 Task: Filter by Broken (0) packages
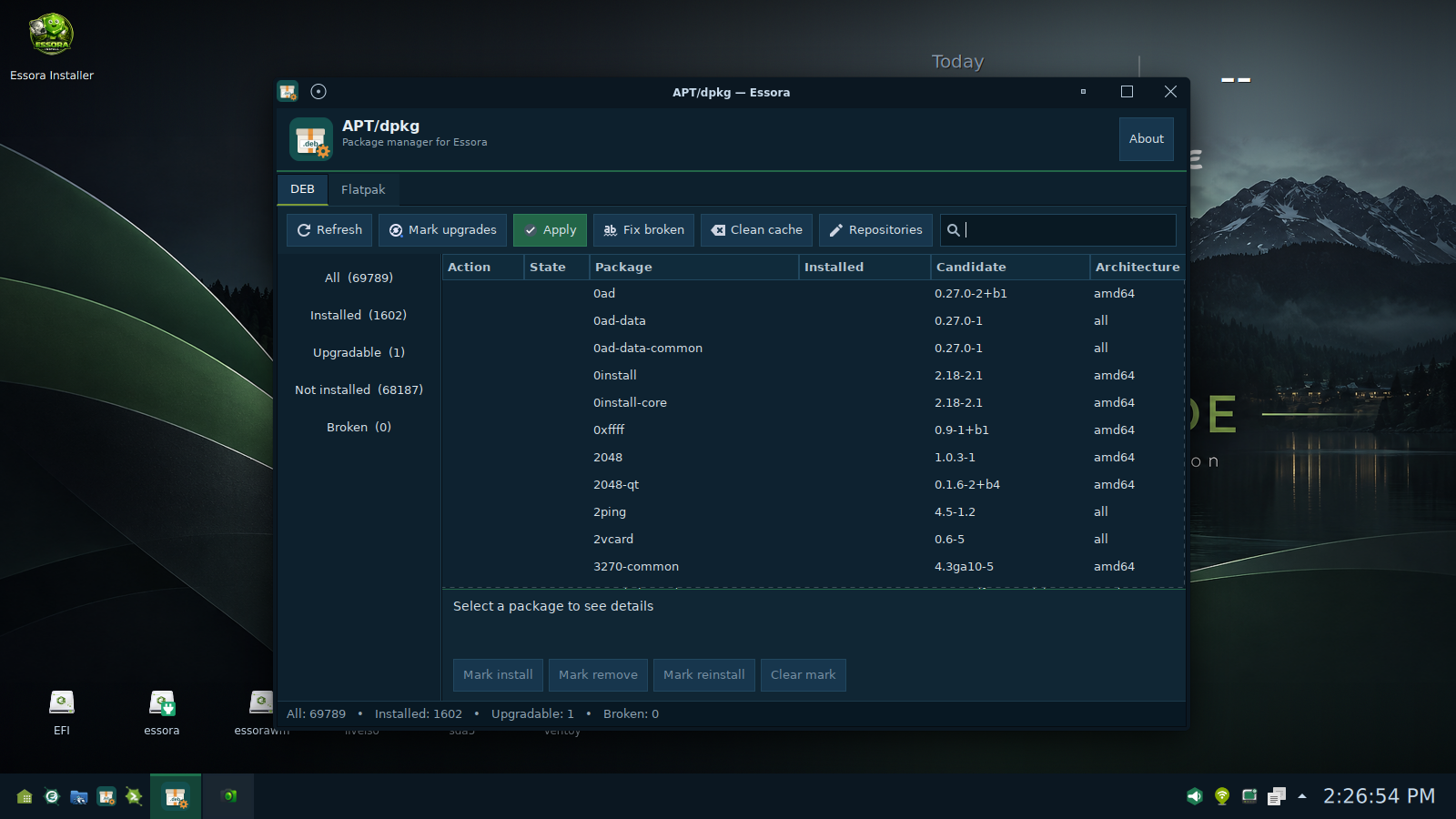[x=359, y=427]
